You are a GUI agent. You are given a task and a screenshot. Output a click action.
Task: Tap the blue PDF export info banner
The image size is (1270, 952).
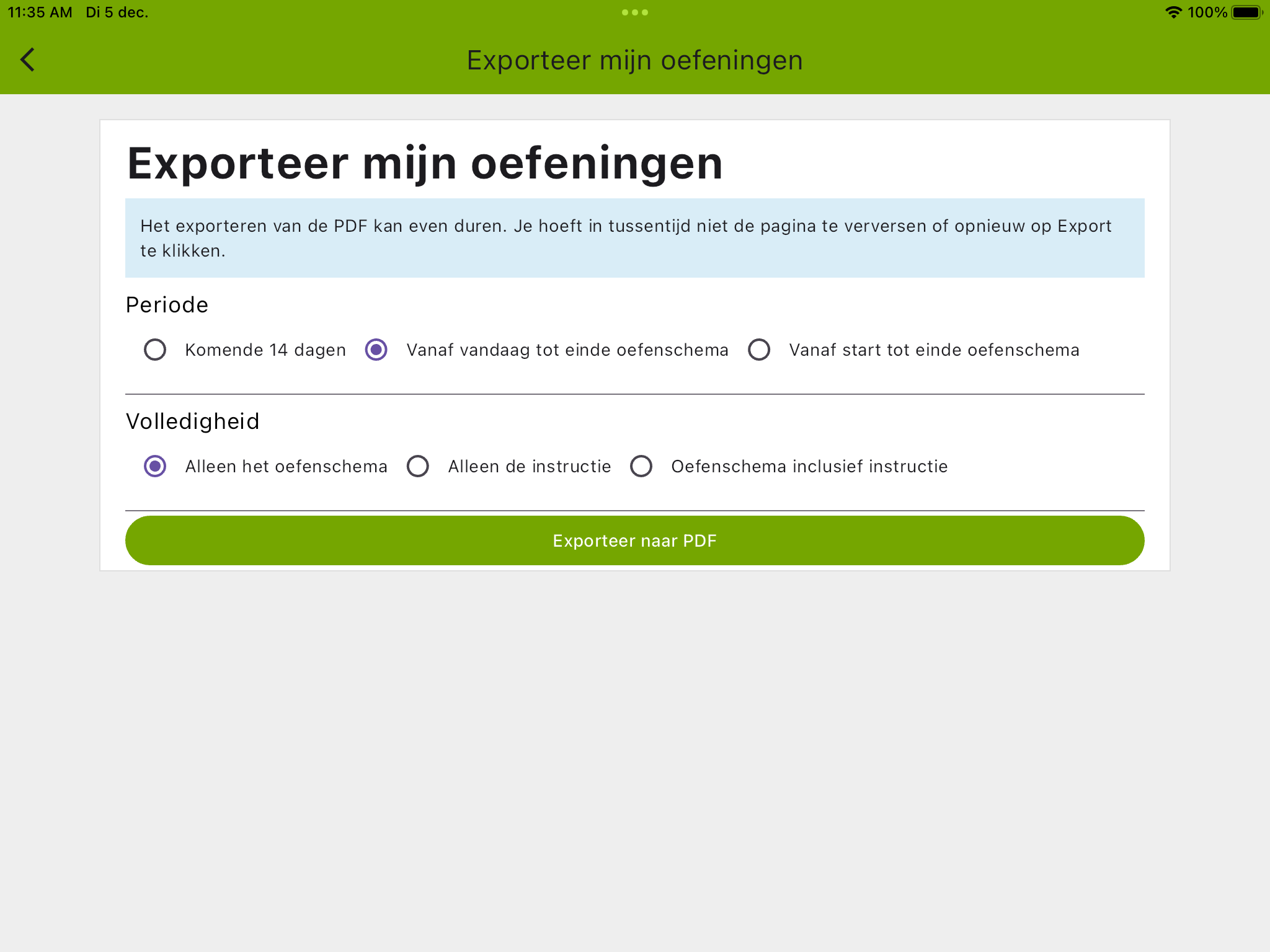point(634,238)
